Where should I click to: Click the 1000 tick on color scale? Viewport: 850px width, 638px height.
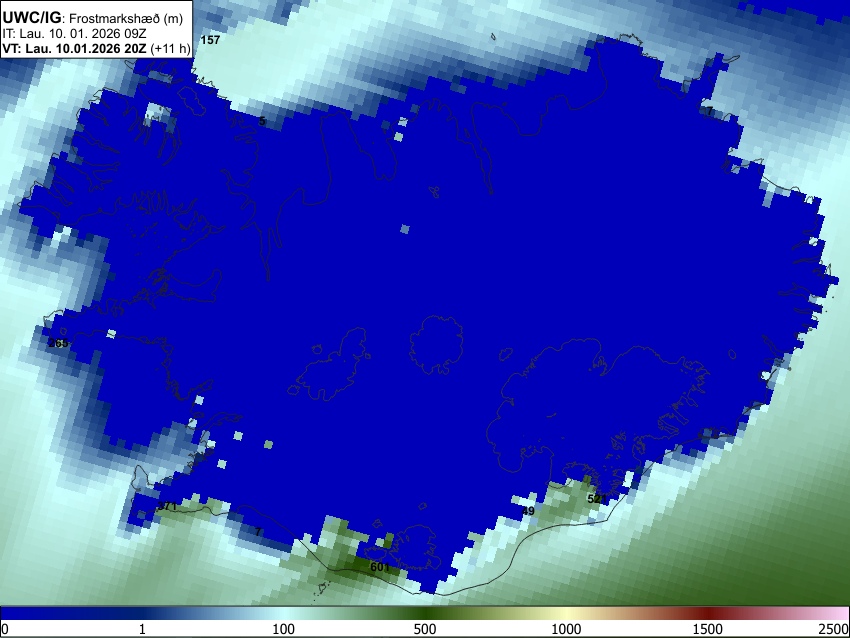[x=566, y=629]
